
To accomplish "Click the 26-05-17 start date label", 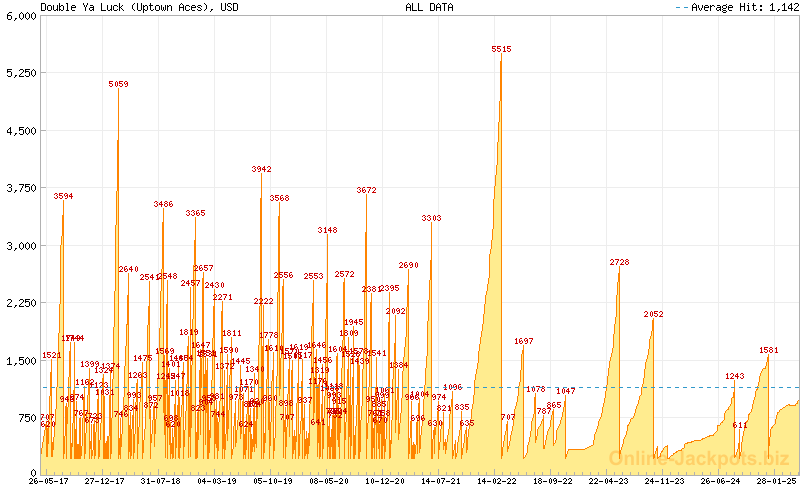I will [46, 481].
